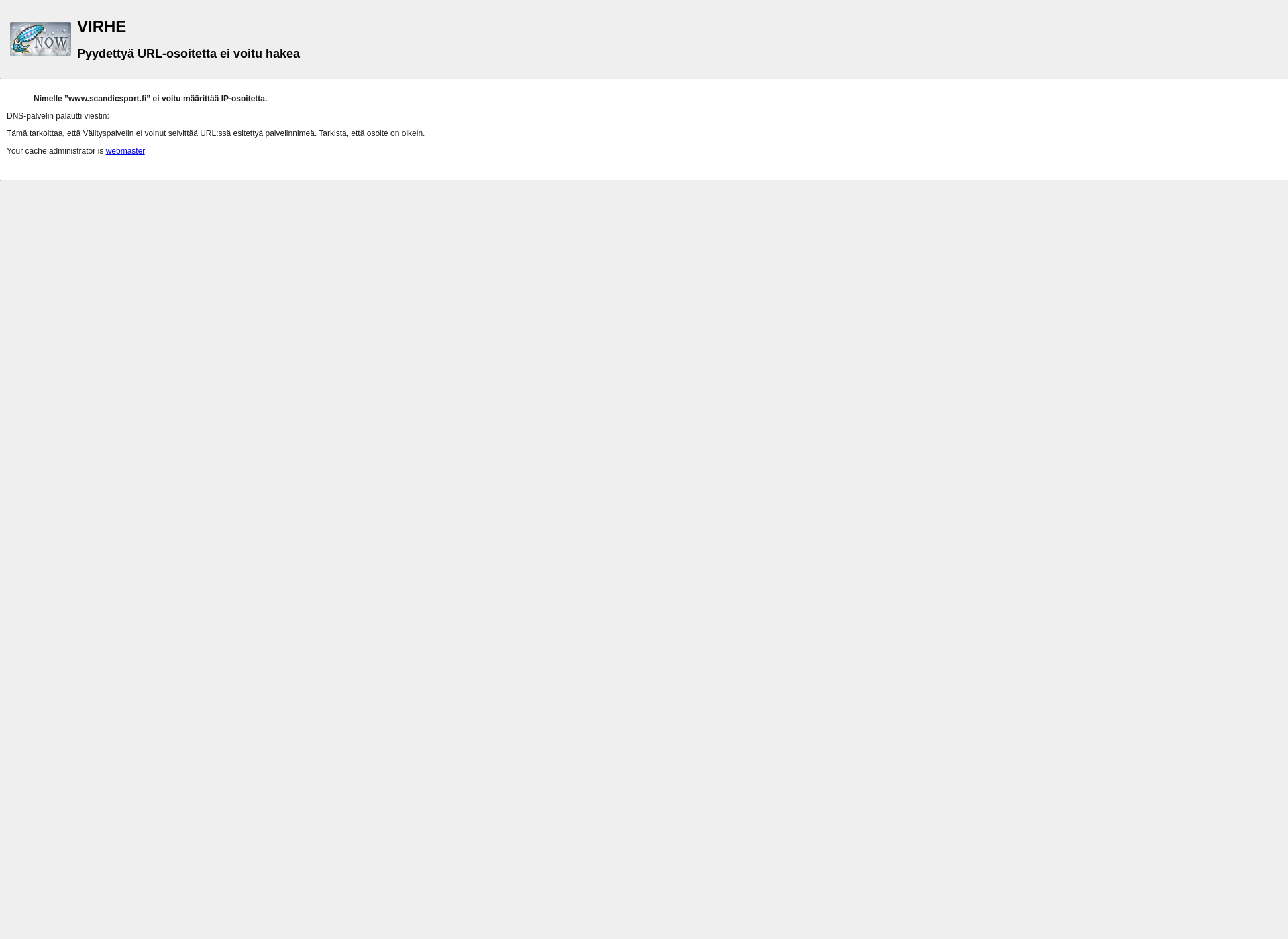Click the webmaster link
The image size is (1288, 939).
pyautogui.click(x=125, y=151)
